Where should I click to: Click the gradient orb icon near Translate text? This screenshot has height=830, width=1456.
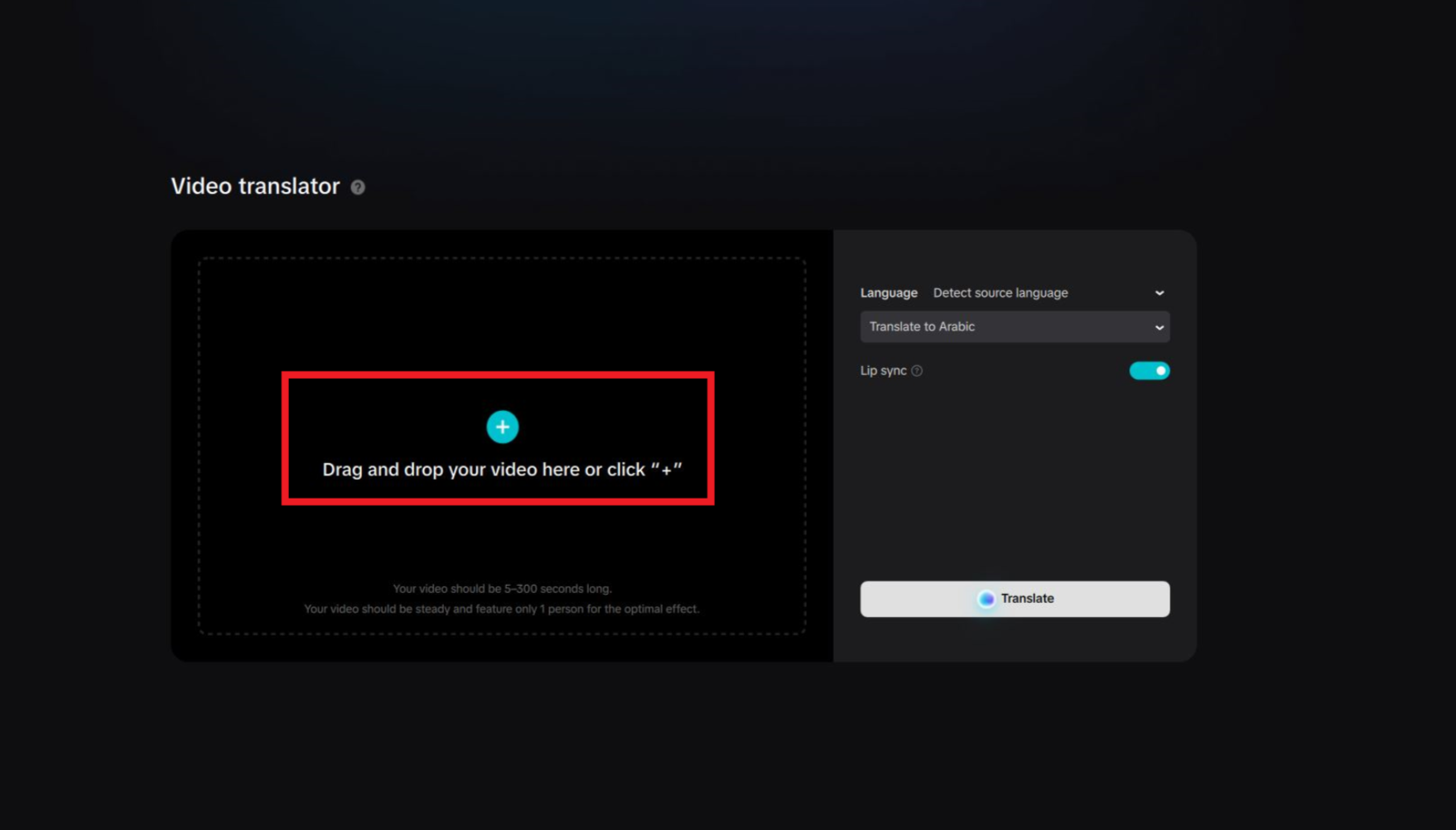pos(985,598)
